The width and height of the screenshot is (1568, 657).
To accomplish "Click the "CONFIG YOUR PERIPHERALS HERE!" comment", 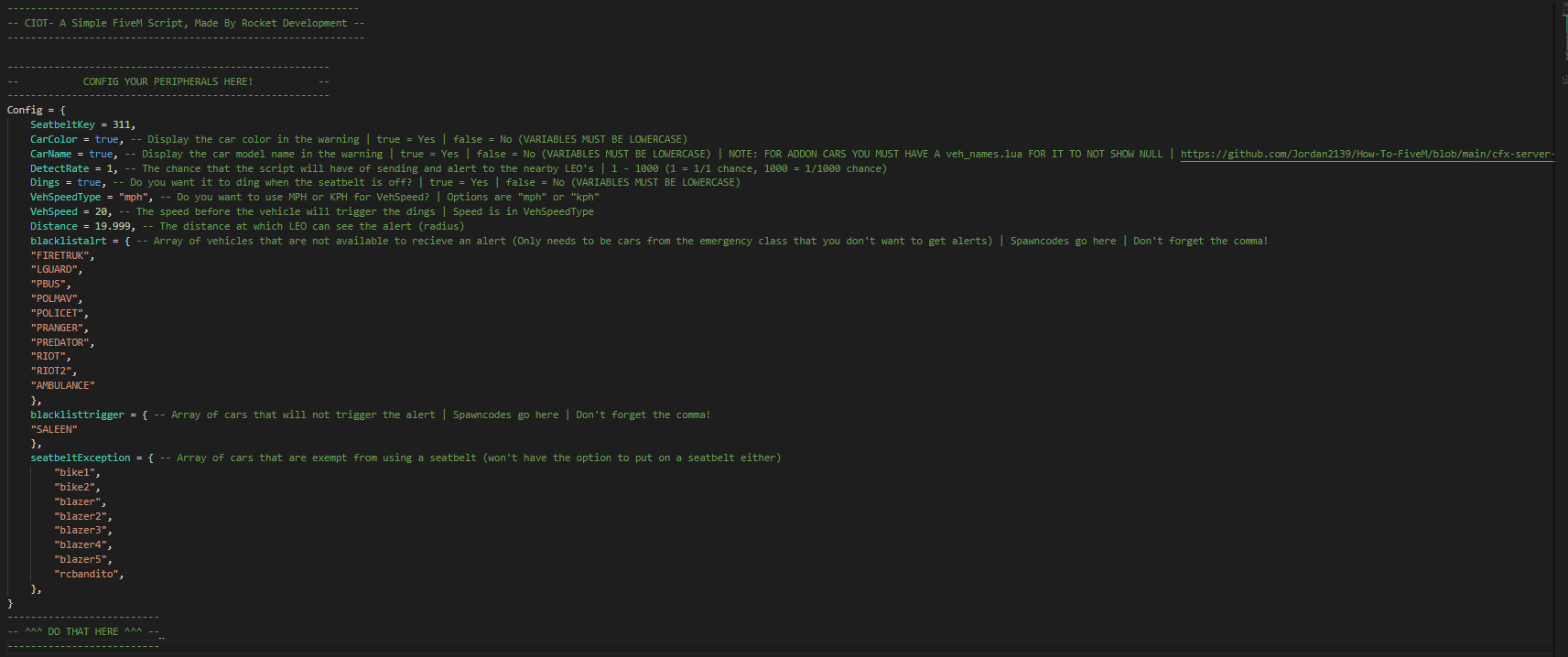I will pyautogui.click(x=168, y=81).
